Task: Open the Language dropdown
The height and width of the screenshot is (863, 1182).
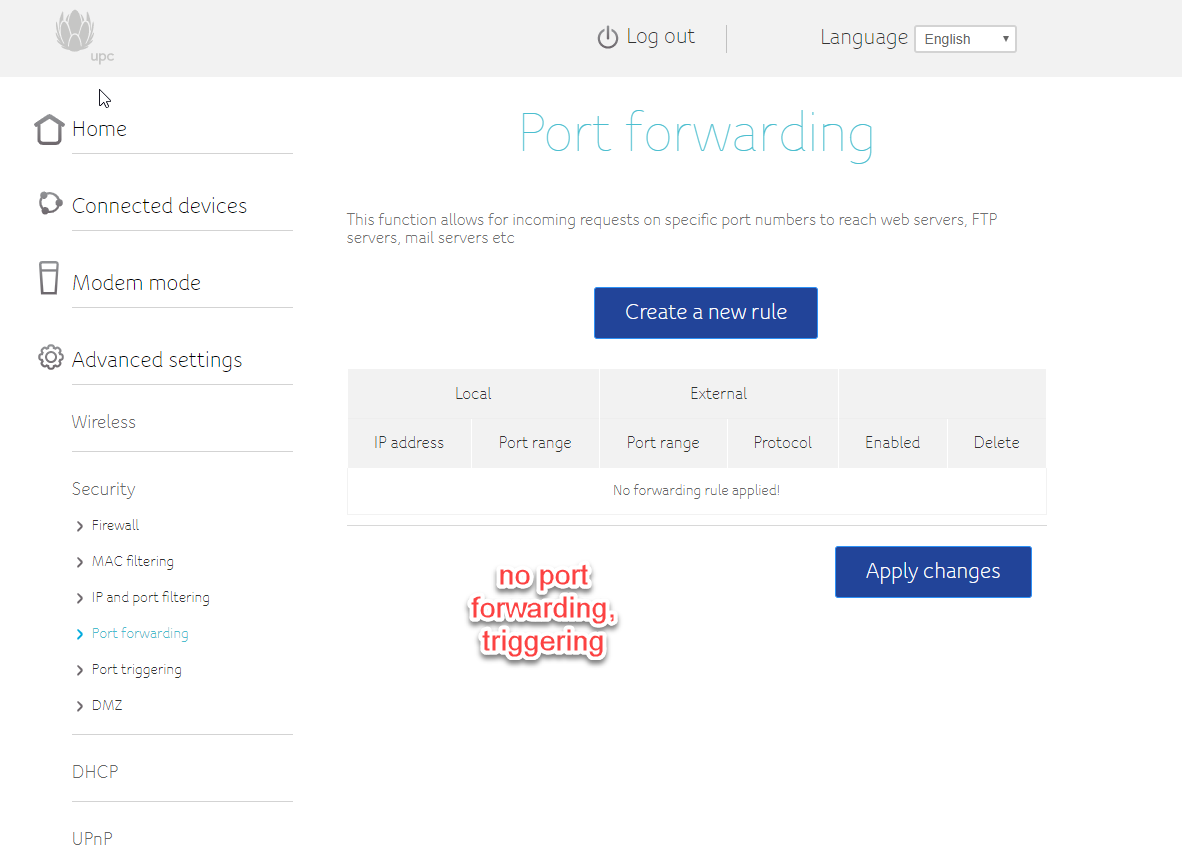Action: pos(965,39)
